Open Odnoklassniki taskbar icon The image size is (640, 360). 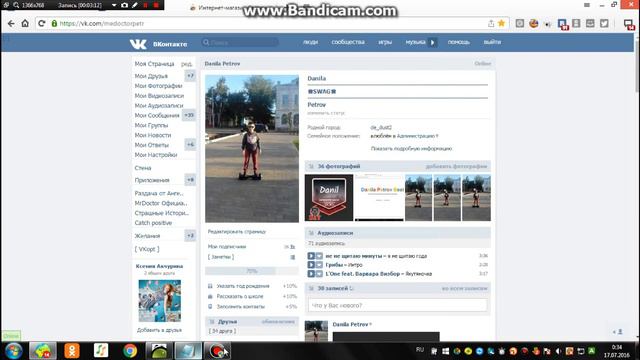72,351
